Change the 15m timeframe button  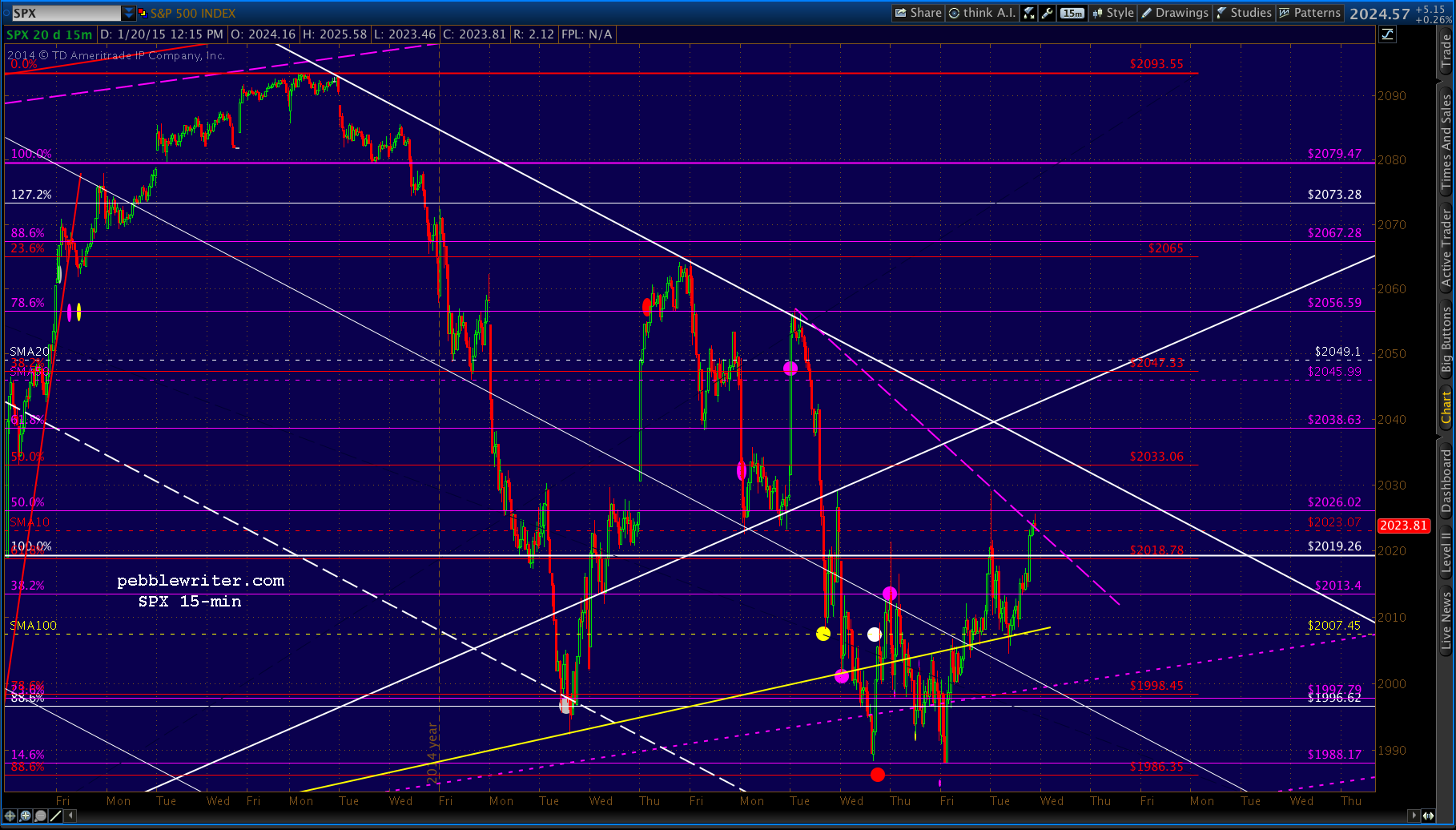point(1072,13)
